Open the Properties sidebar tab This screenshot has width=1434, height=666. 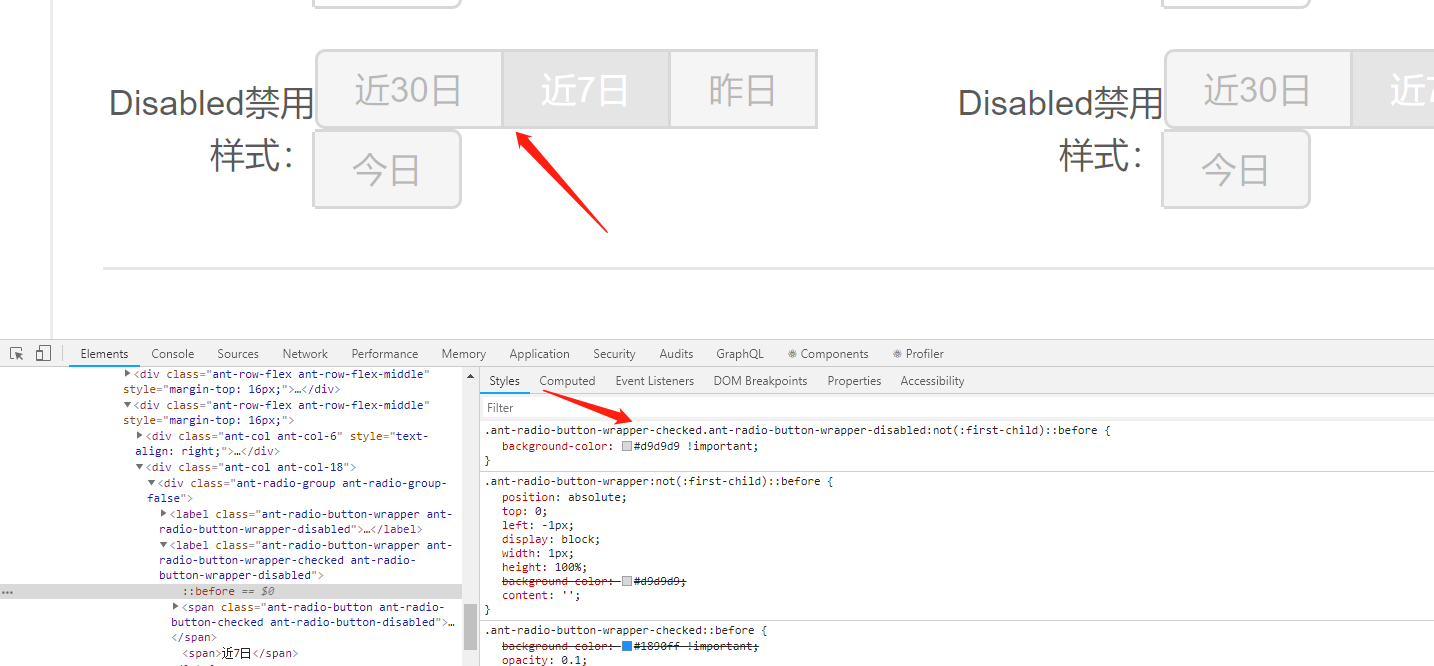tap(855, 381)
